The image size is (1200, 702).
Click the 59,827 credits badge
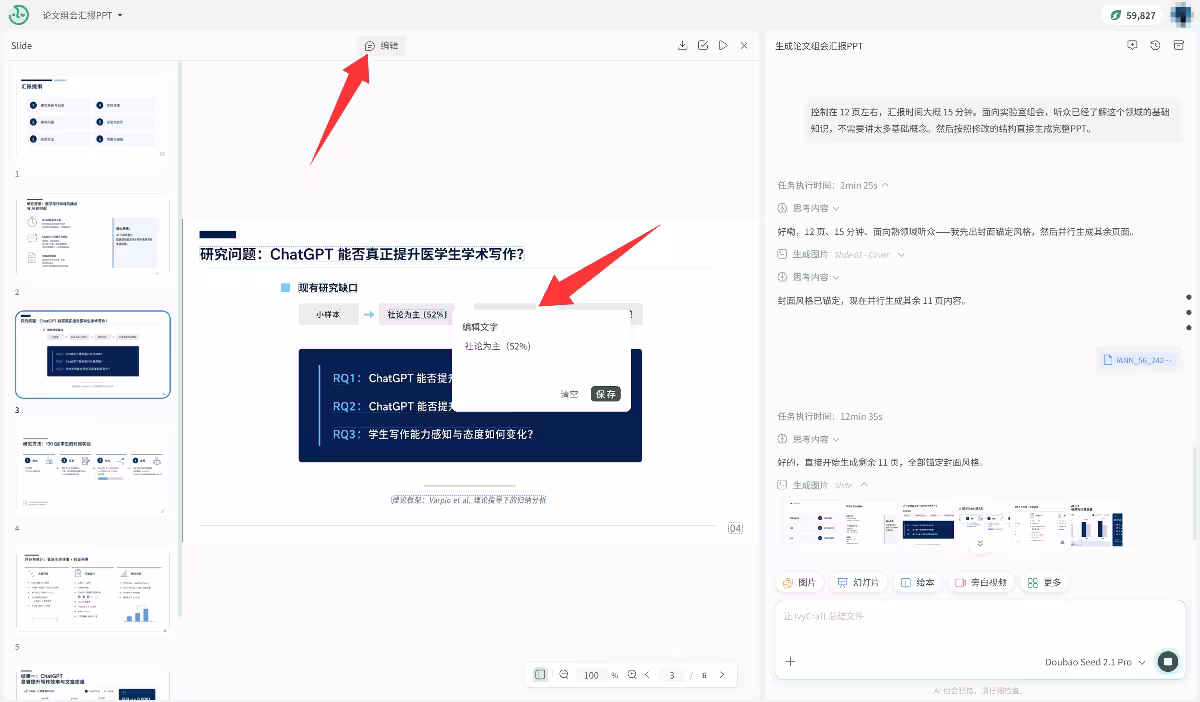click(x=1133, y=15)
